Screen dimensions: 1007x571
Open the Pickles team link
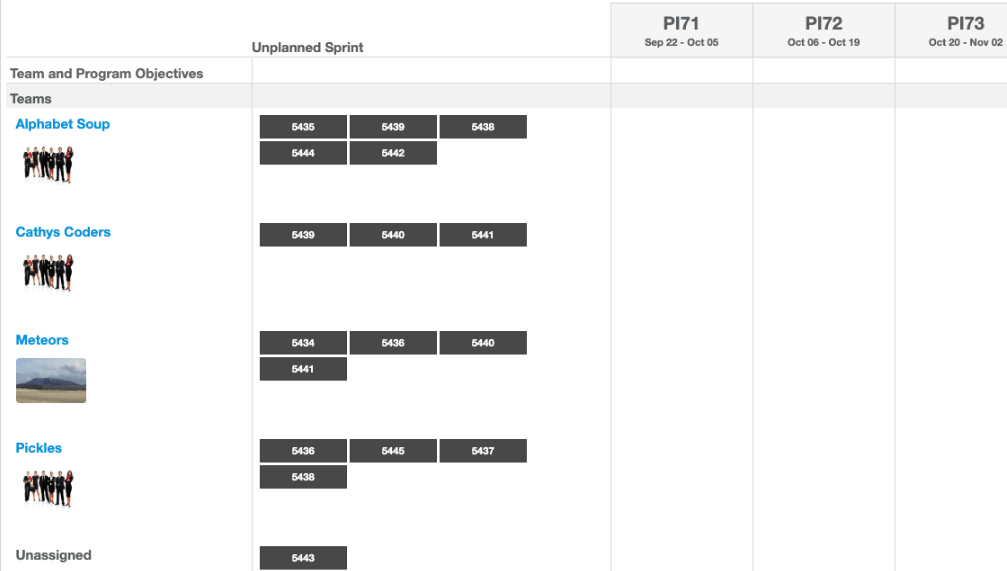pyautogui.click(x=39, y=448)
